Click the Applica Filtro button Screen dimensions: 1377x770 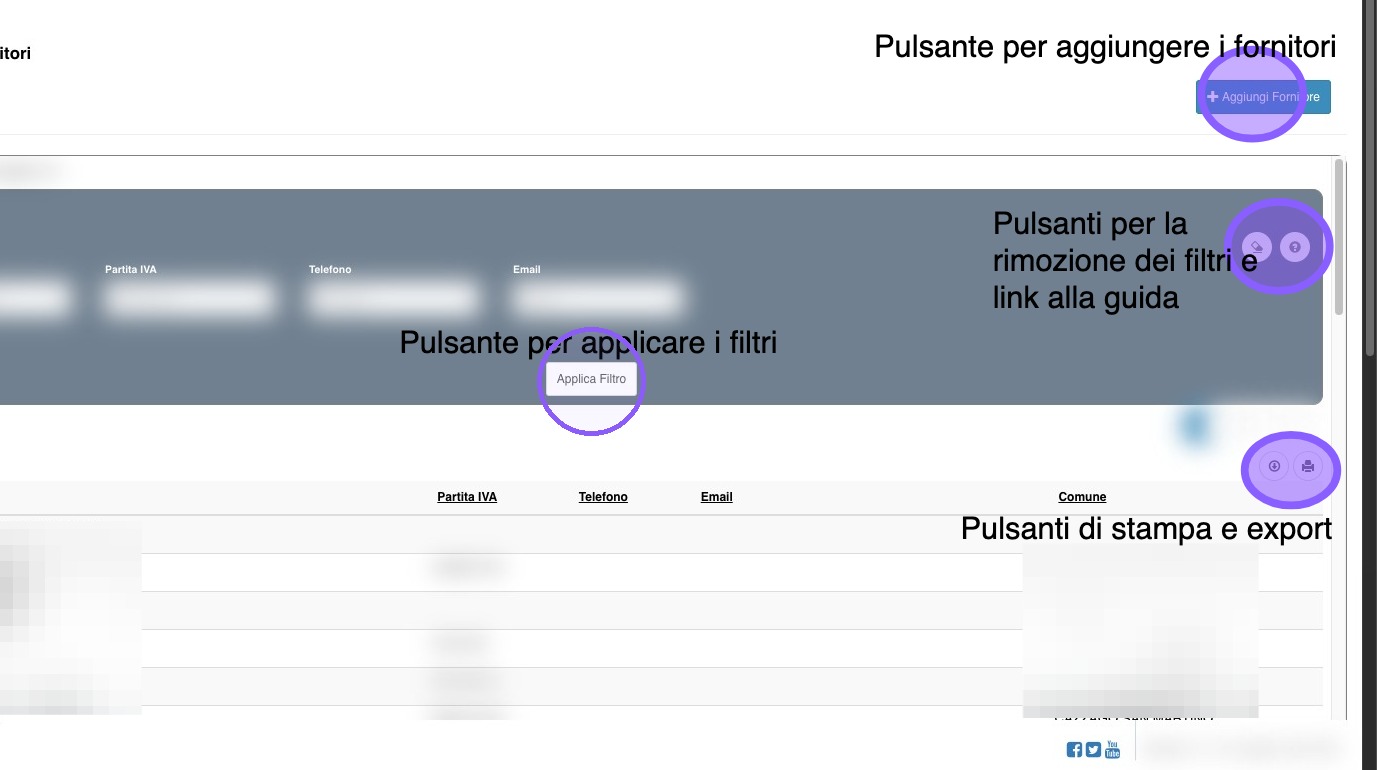point(591,379)
